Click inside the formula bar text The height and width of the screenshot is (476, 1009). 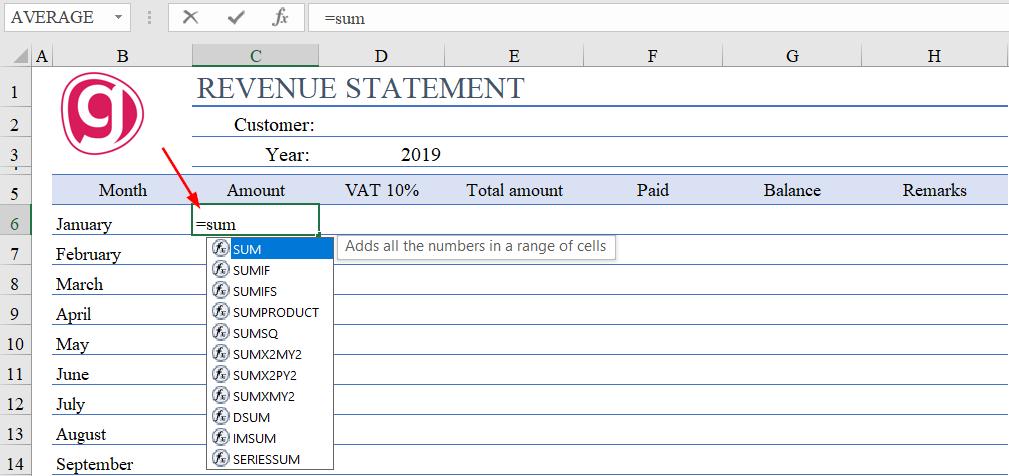pos(600,18)
